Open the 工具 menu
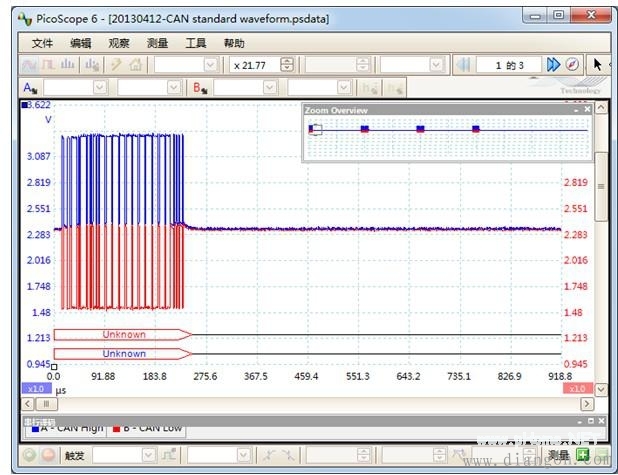 point(196,43)
